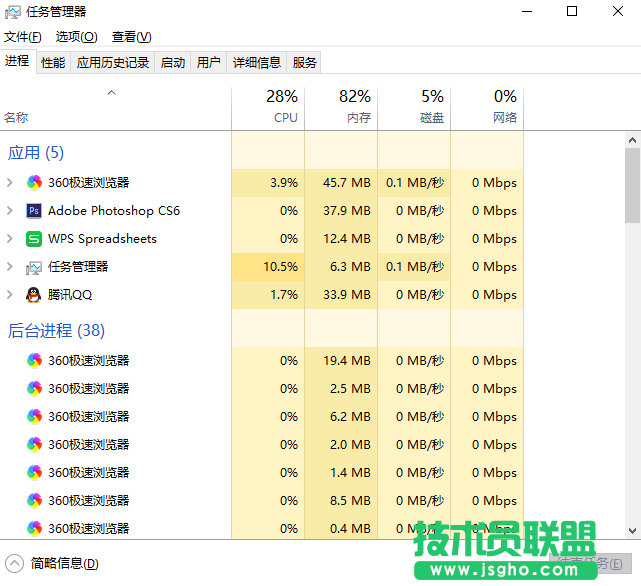Sort processes by the 磁盘 column
Viewport: 641px width, 586px height.
[x=414, y=108]
